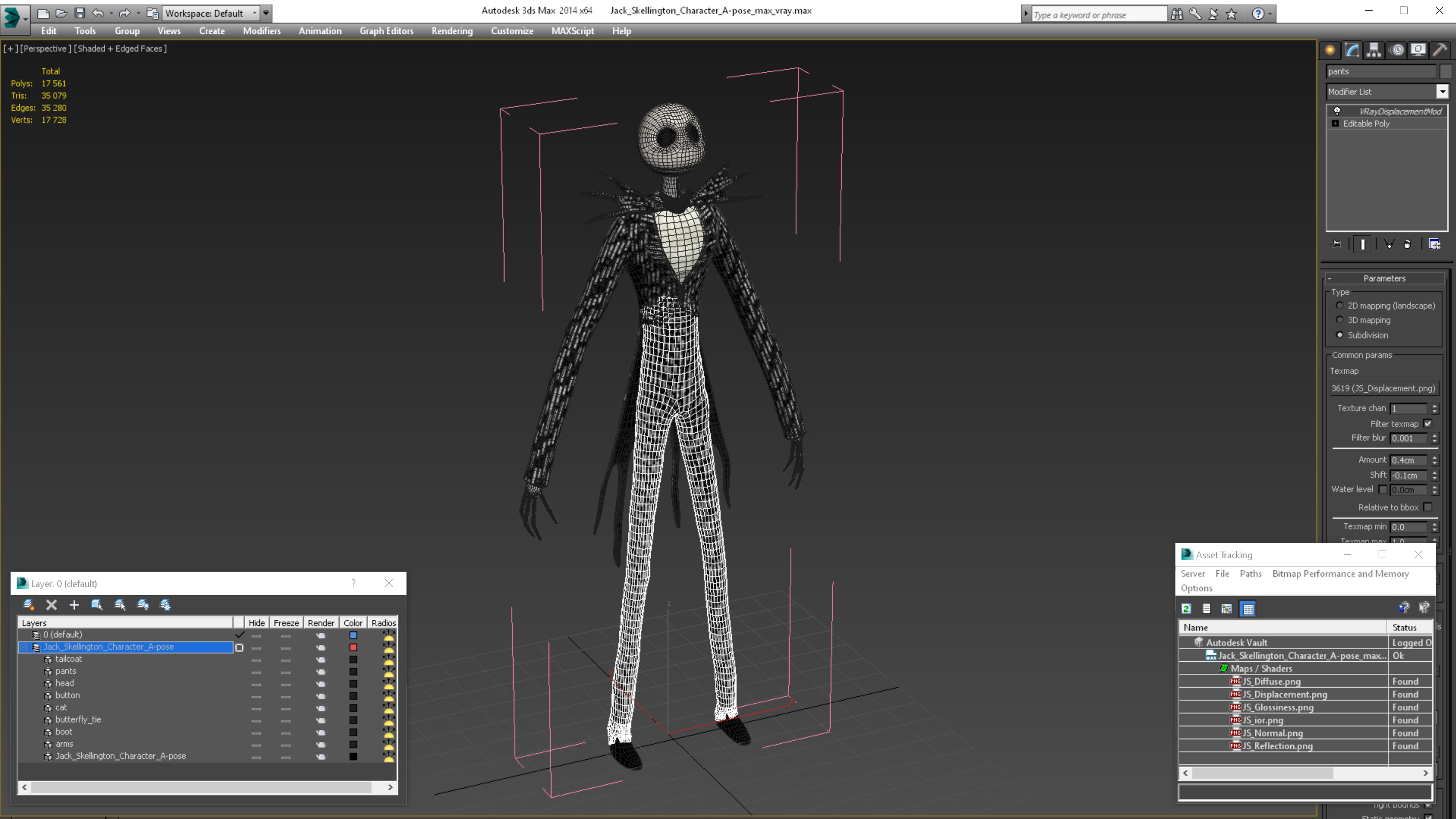Toggle current layer box for Jack_Skellington layer
Screen dimensions: 1456x819
239,648
